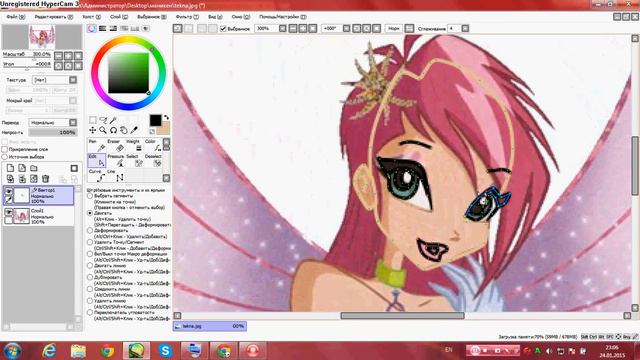Click the navigator thumbnail preview
Image resolution: width=640 pixels, height=360 pixels.
click(42, 37)
